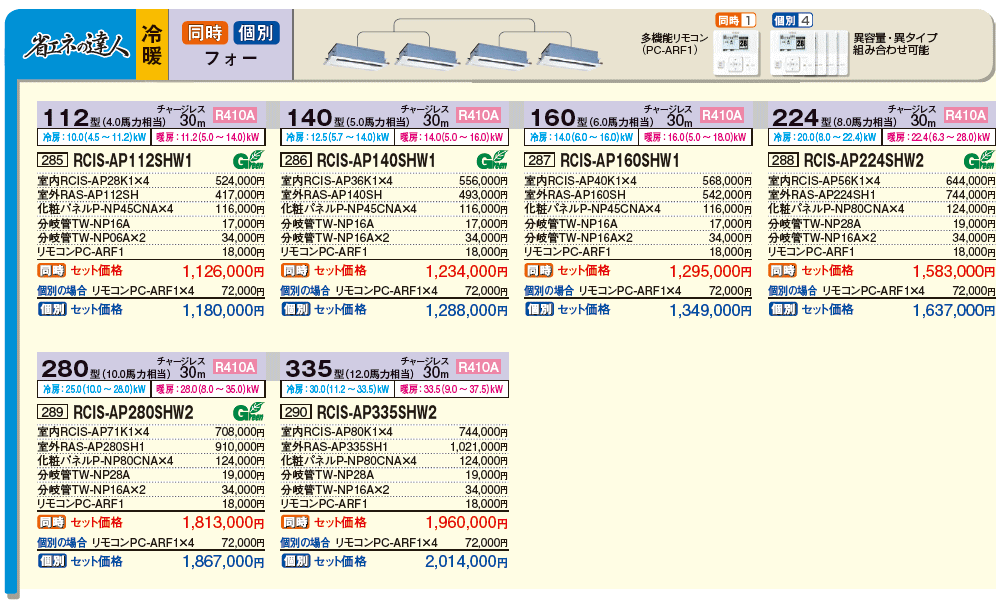Click the yellow 冷暖 label
This screenshot has height=606, width=1006.
tap(152, 45)
